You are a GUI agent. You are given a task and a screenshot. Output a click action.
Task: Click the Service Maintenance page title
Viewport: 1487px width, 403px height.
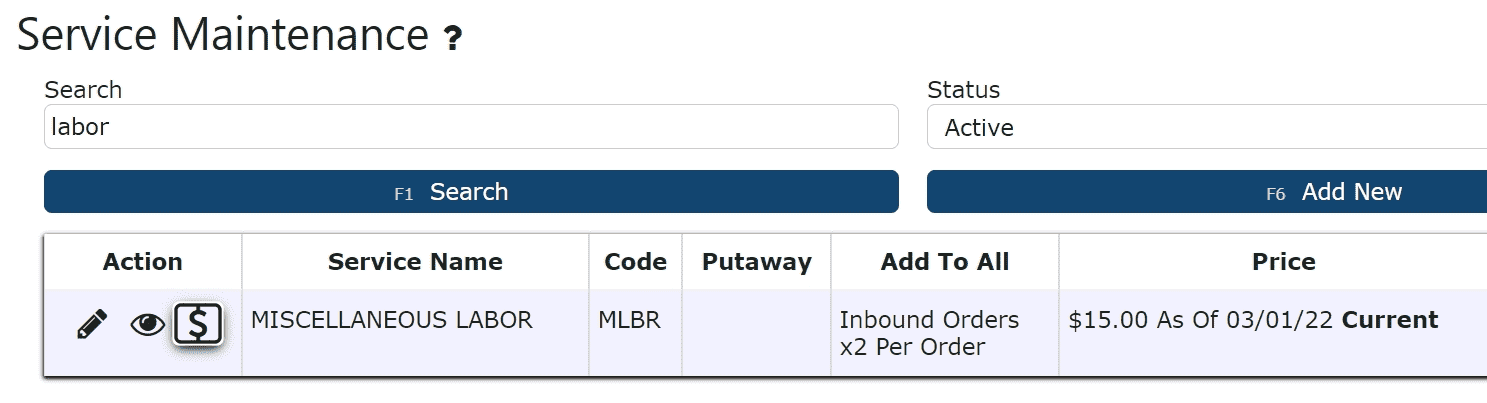(x=223, y=35)
